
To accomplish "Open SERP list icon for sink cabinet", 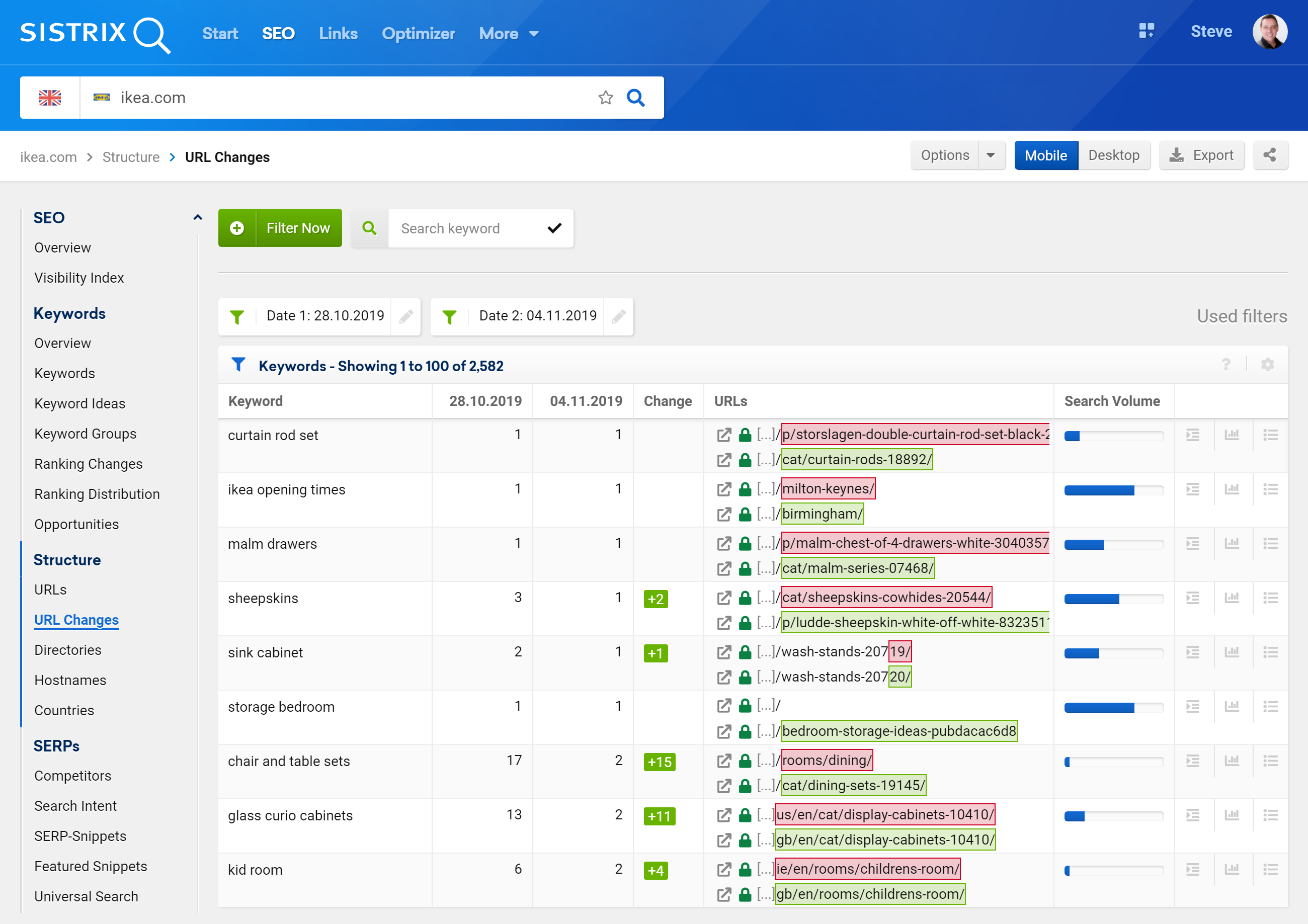I will click(1193, 652).
